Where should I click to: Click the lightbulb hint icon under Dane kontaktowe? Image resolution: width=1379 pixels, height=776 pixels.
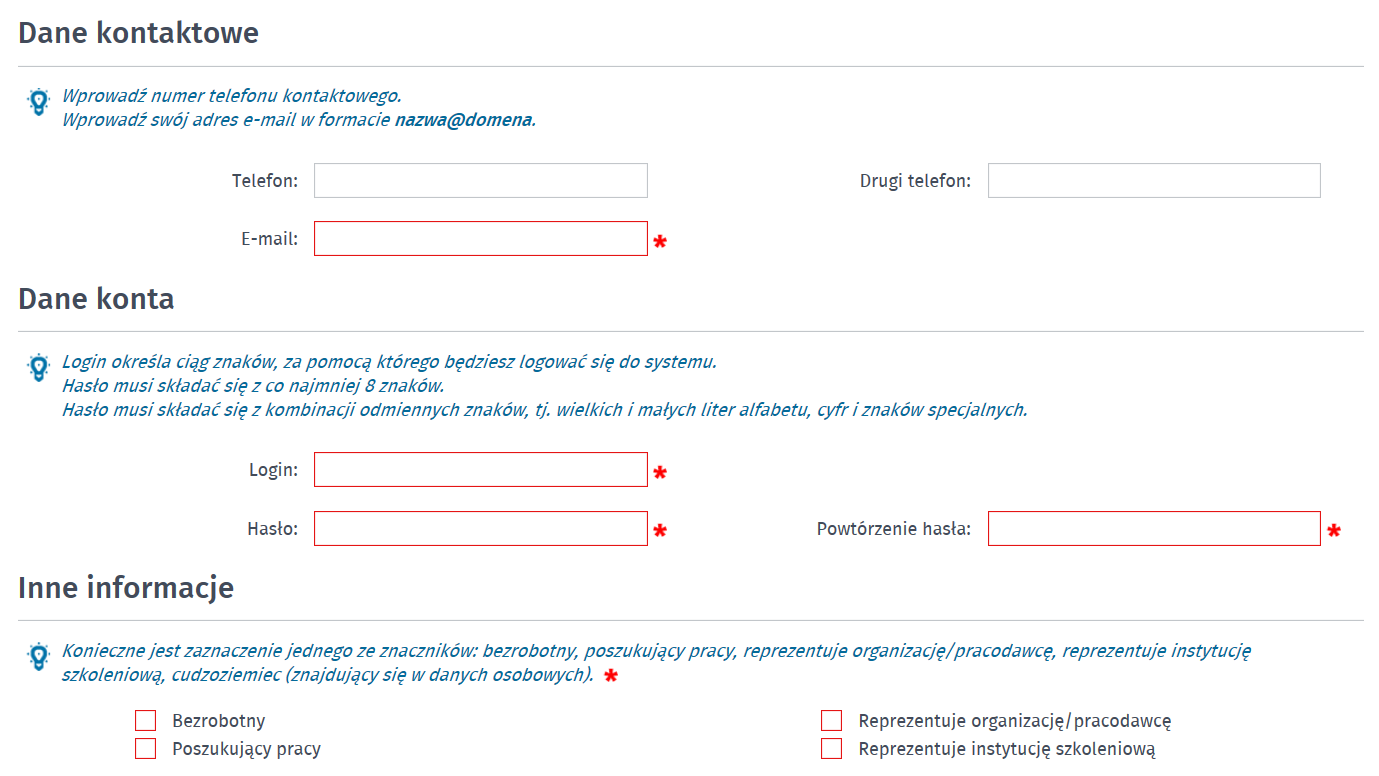[38, 101]
